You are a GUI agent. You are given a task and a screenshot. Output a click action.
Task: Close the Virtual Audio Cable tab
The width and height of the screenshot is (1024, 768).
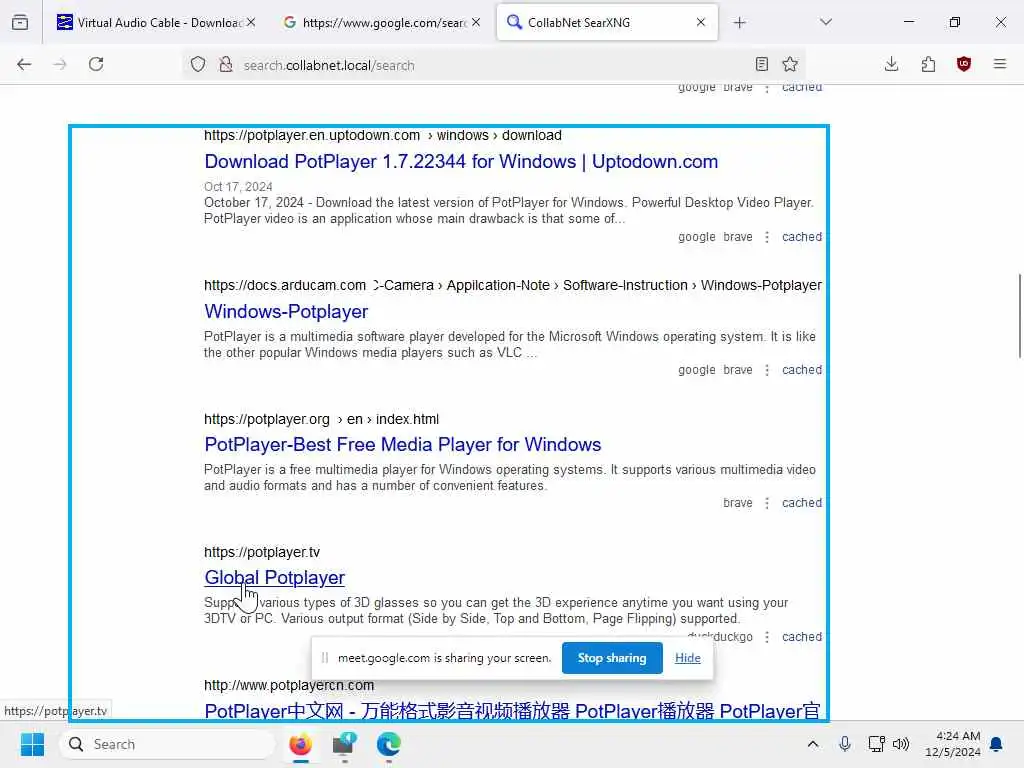click(x=251, y=22)
